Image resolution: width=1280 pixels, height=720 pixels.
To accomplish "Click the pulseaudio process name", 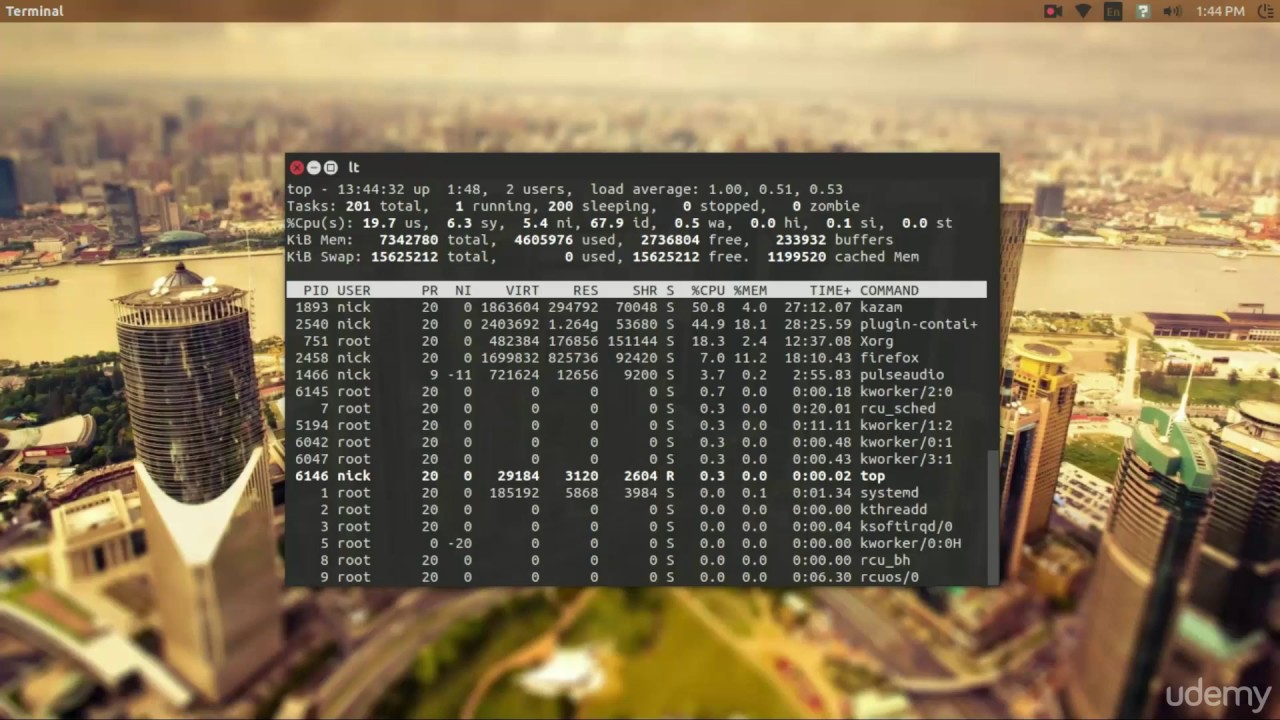I will pos(902,375).
